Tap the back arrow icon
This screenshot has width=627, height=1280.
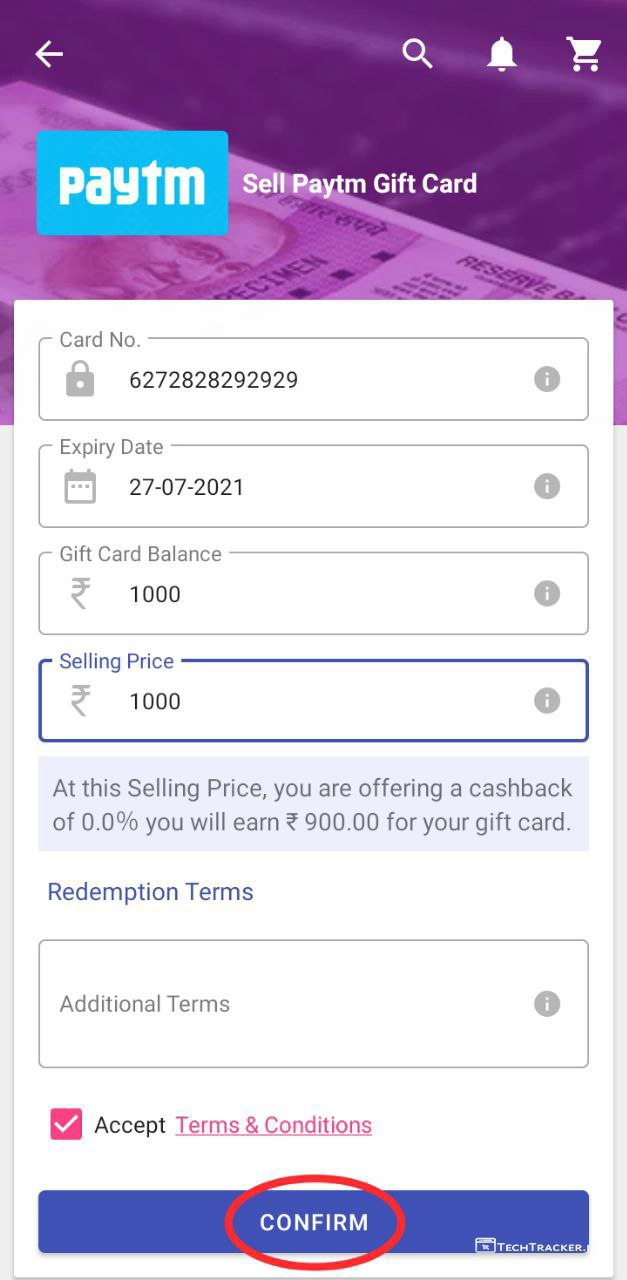pos(49,55)
